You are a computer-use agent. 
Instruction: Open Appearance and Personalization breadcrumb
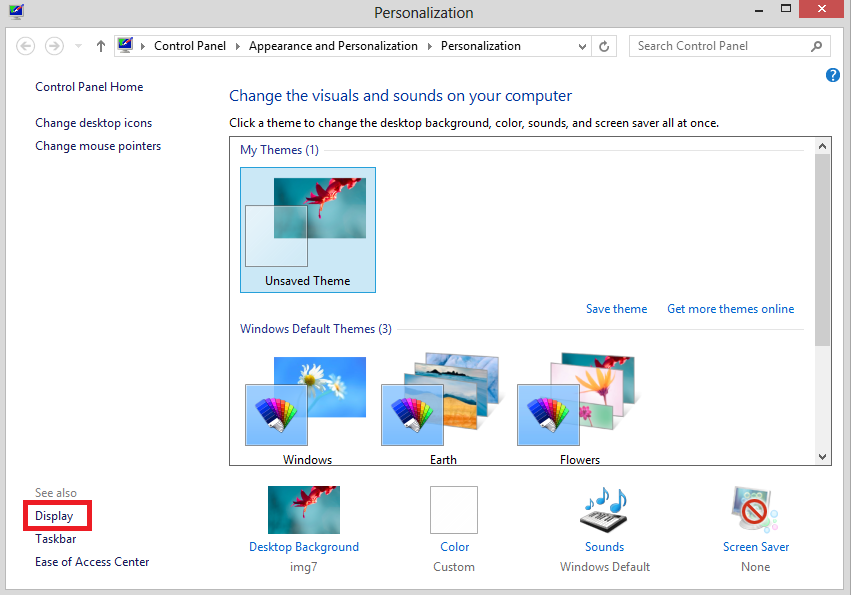coord(333,46)
